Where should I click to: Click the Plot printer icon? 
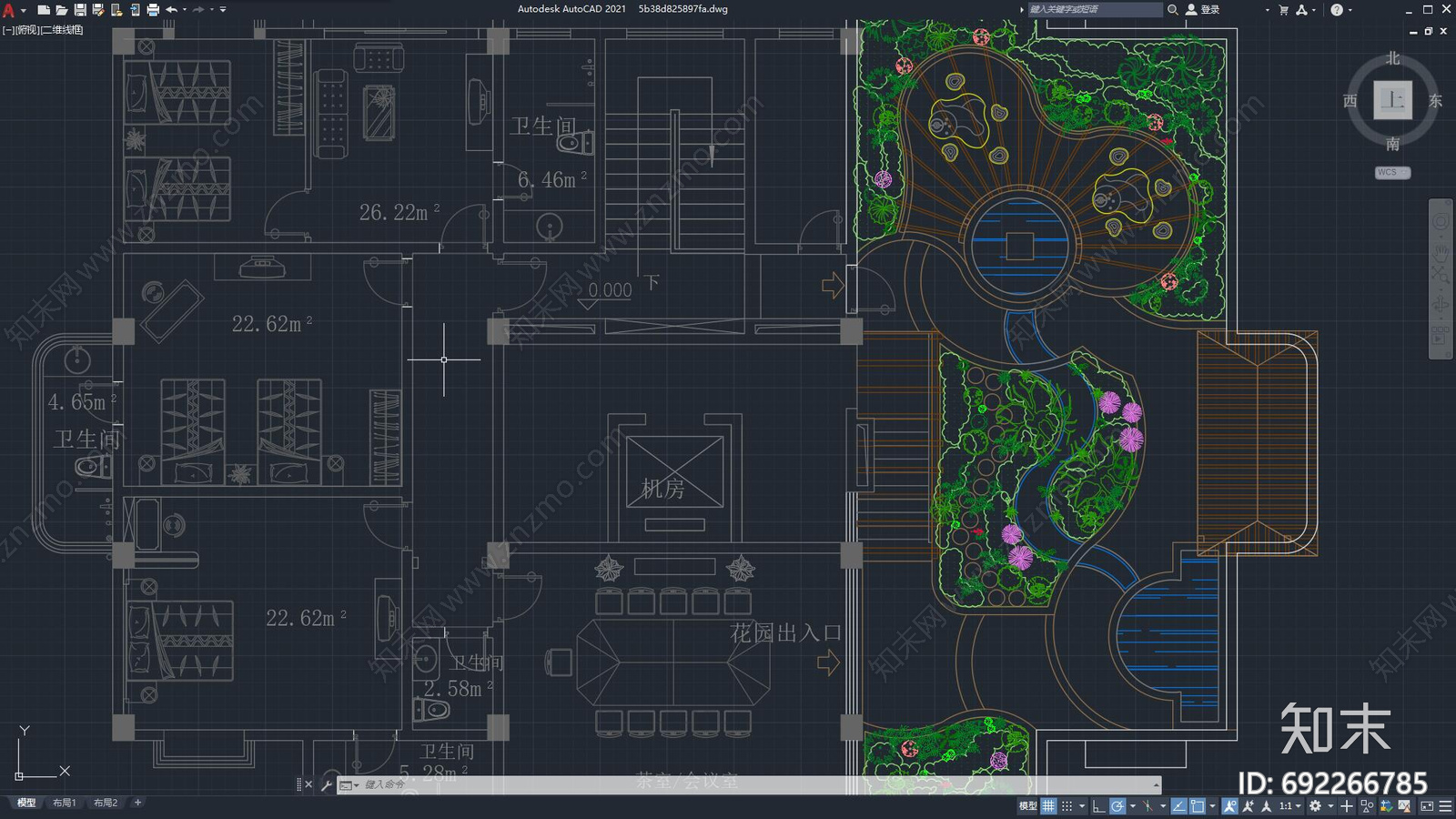[153, 9]
